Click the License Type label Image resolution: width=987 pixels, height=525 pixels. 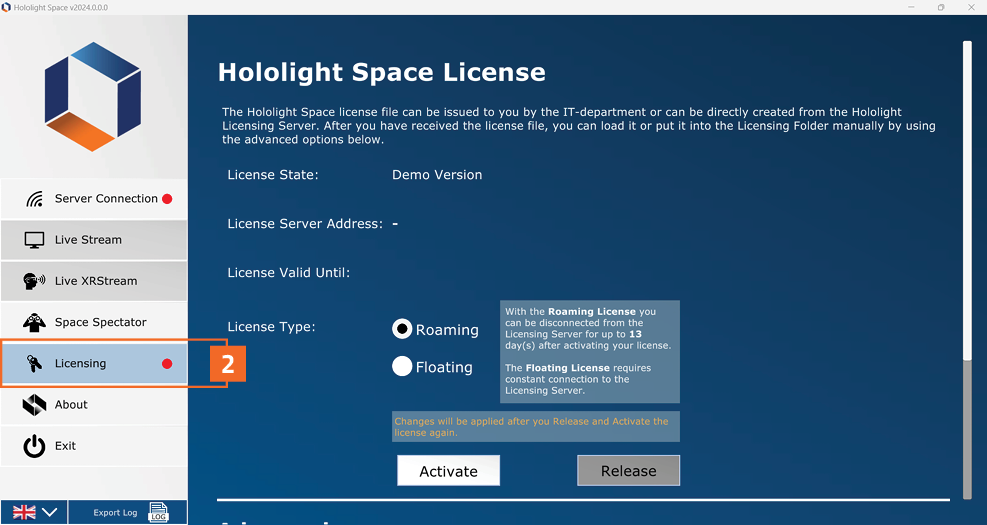tap(271, 327)
